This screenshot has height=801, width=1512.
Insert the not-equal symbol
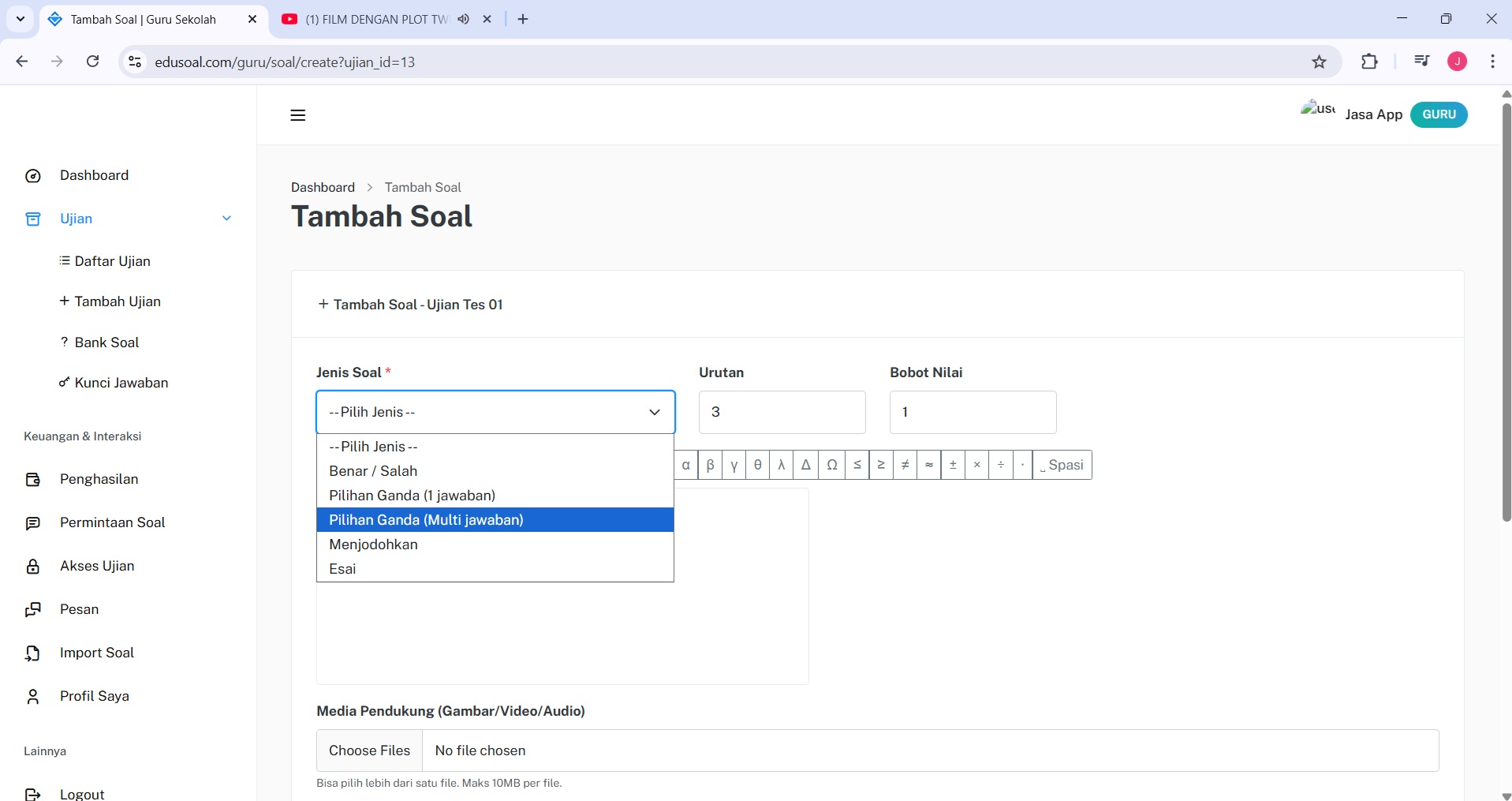tap(905, 465)
